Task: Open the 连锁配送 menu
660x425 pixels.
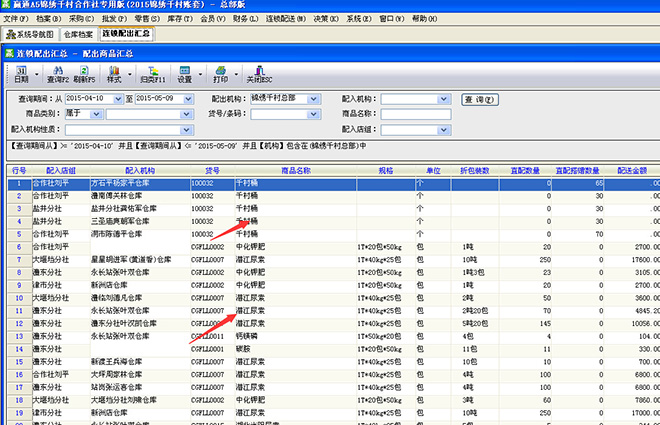Action: coord(286,19)
